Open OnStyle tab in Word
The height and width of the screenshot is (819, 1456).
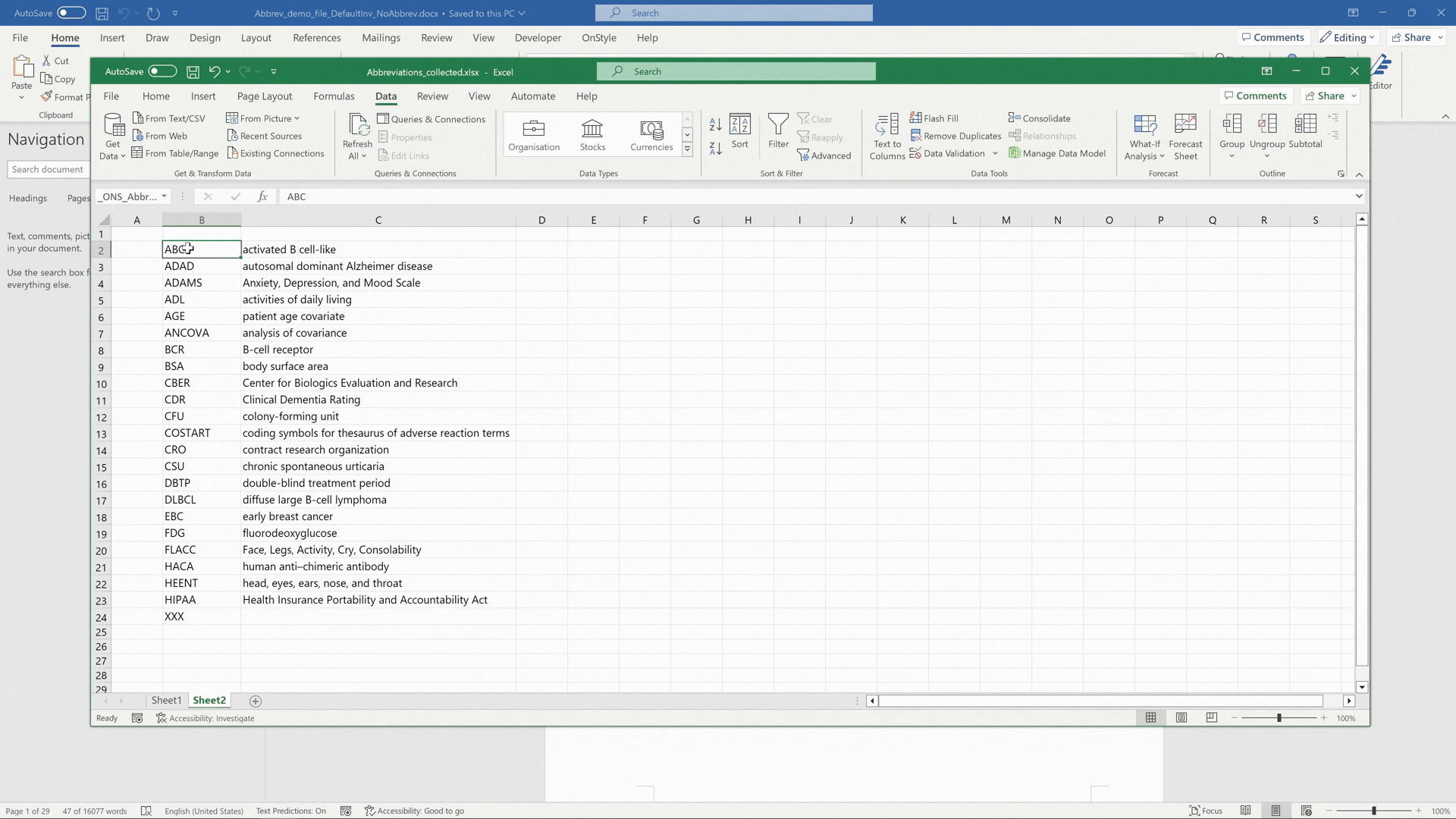click(x=599, y=38)
